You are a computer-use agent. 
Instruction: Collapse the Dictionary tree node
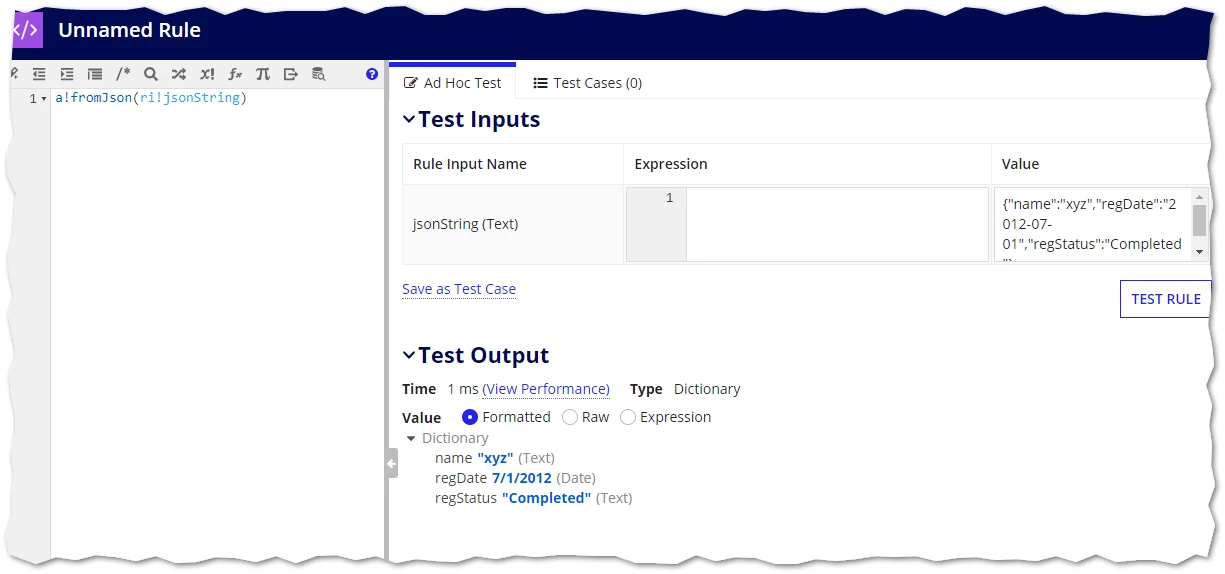click(x=411, y=438)
